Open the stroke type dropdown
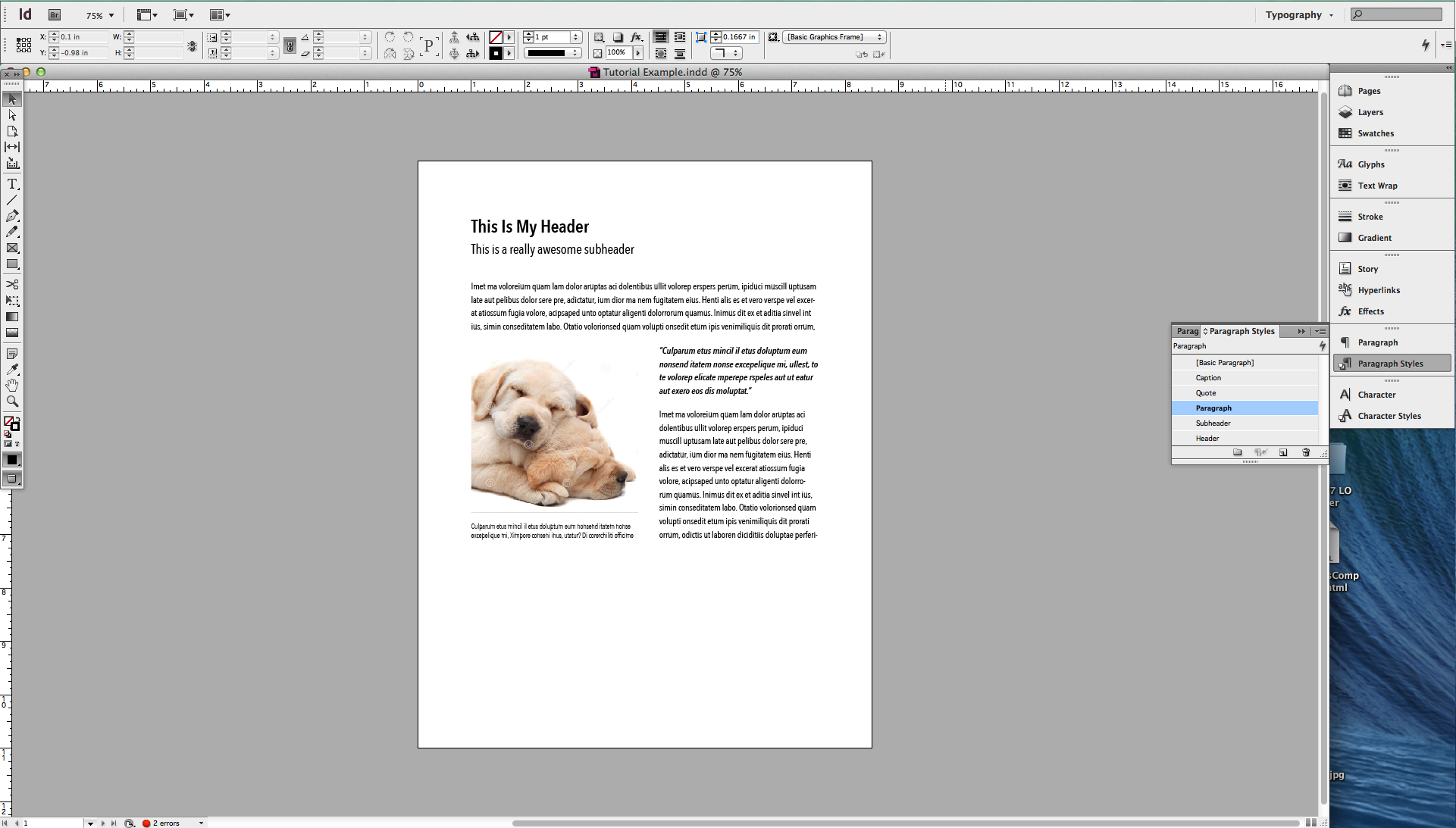The width and height of the screenshot is (1456, 828). (553, 53)
